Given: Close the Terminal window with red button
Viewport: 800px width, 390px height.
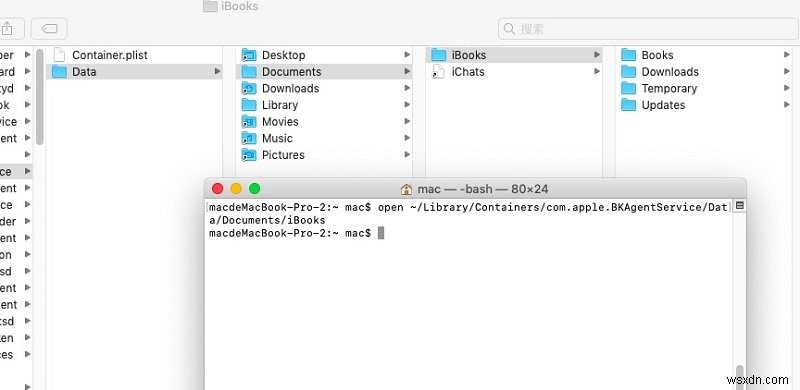Looking at the screenshot, I should click(218, 189).
